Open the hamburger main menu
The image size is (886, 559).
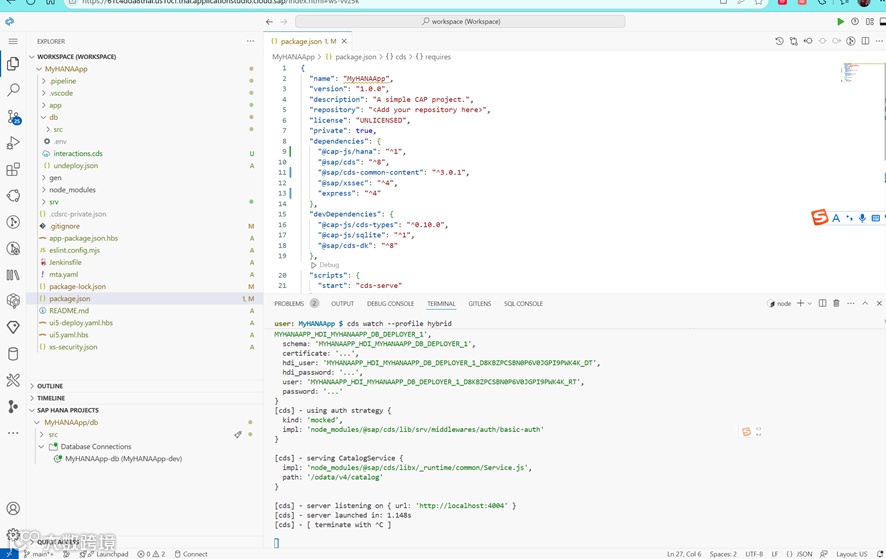13,41
